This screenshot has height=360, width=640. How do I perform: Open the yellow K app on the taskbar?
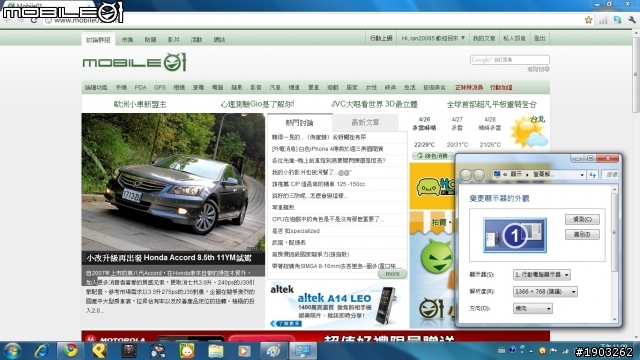tap(99, 351)
